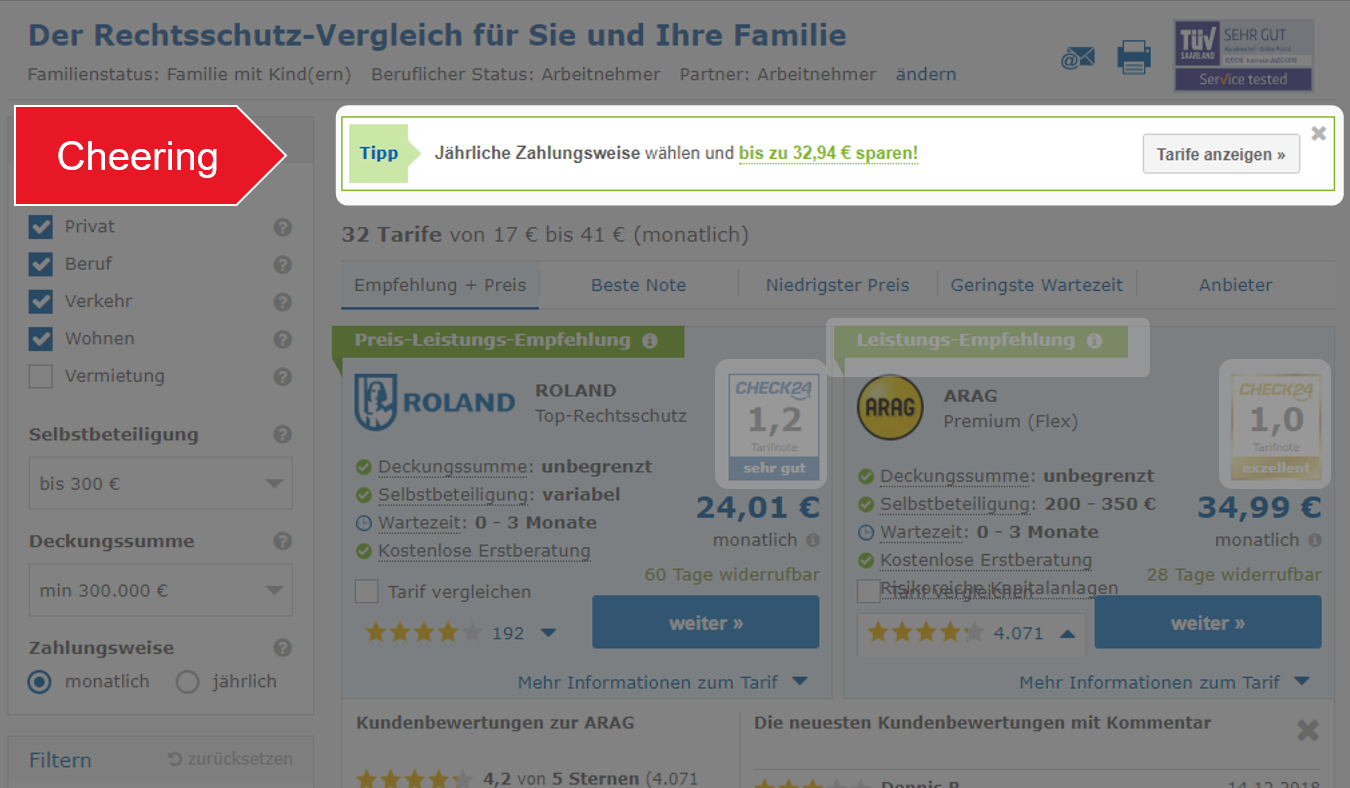Viewport: 1350px width, 788px height.
Task: Select the jährlich payment radio button
Action: (x=187, y=682)
